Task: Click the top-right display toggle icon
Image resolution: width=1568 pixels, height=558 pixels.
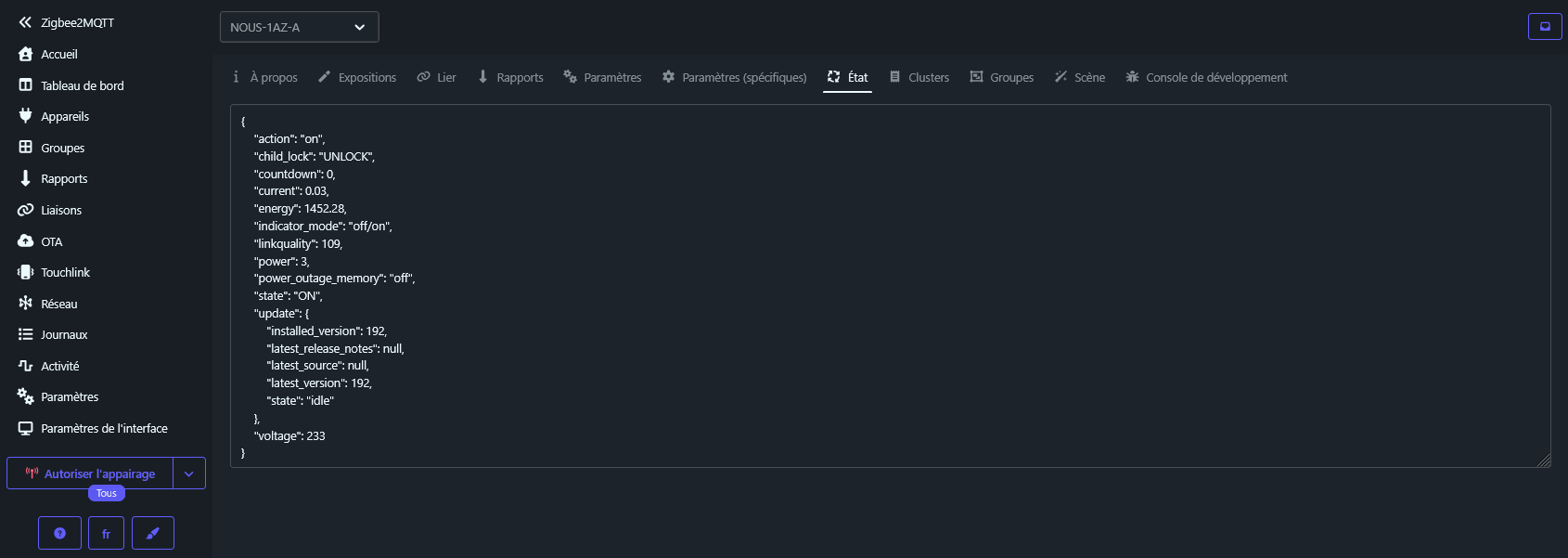Action: [1545, 27]
